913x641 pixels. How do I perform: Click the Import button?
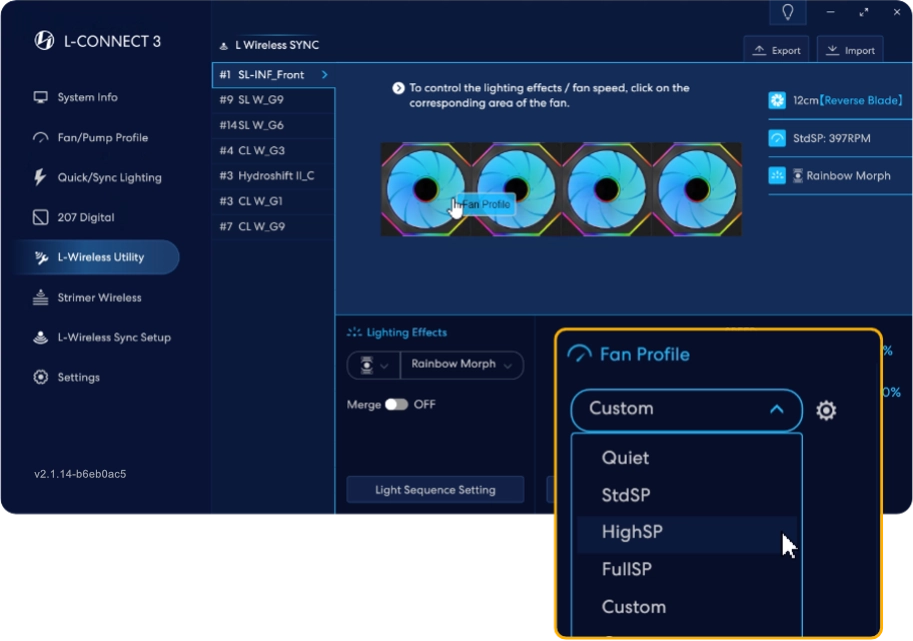(850, 50)
